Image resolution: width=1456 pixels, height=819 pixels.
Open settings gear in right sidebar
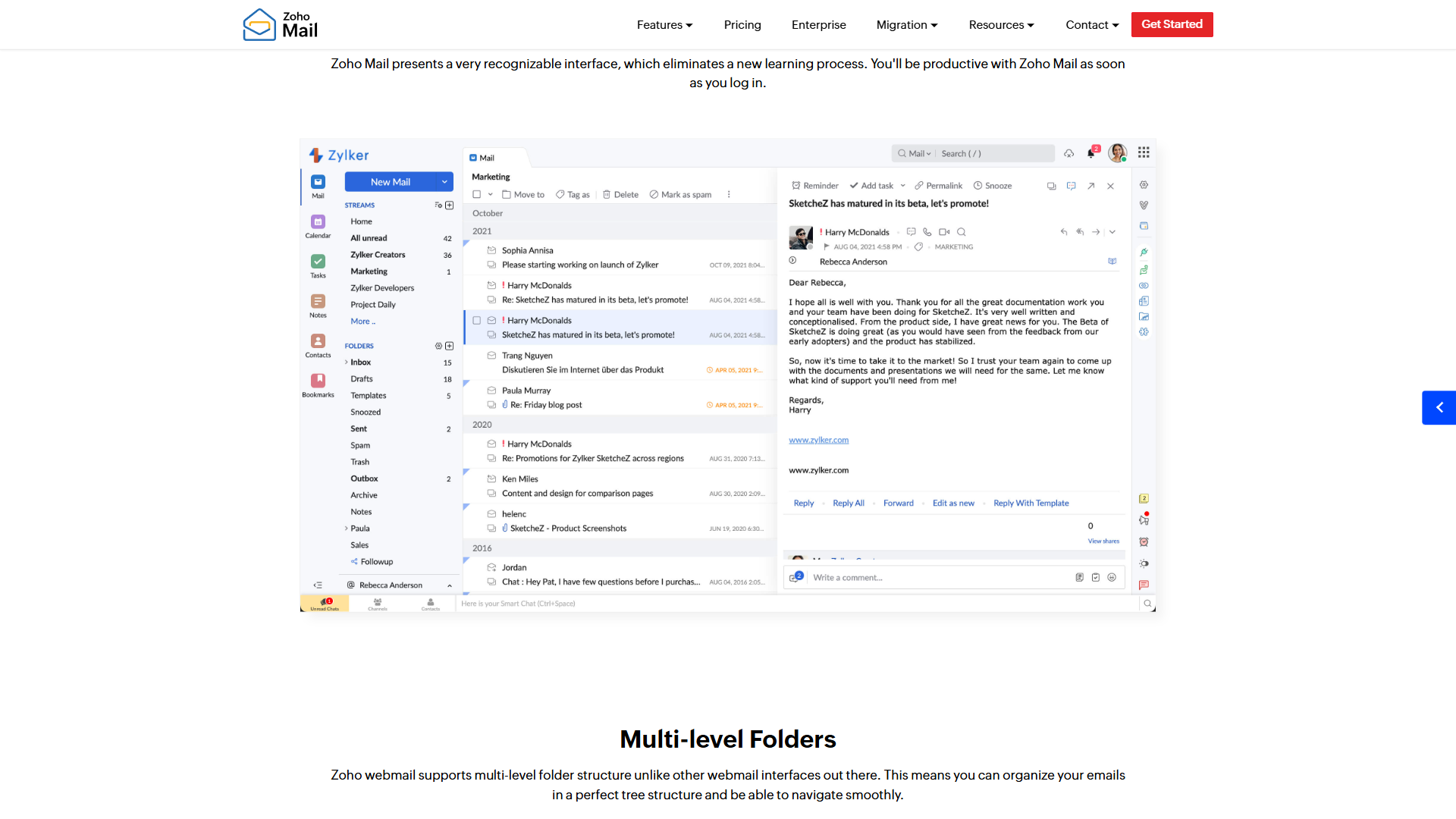click(1144, 185)
